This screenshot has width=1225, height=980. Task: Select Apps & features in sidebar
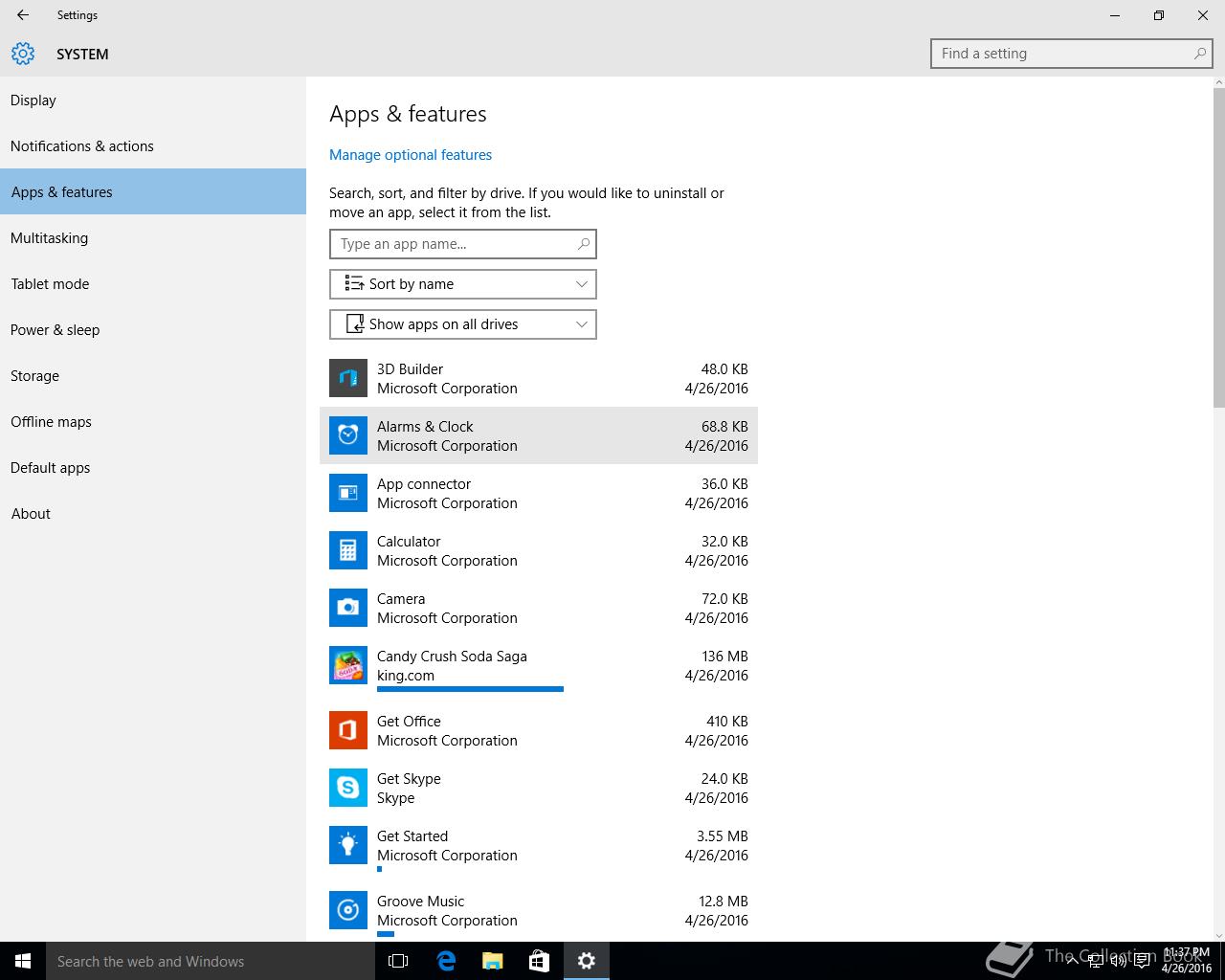153,192
